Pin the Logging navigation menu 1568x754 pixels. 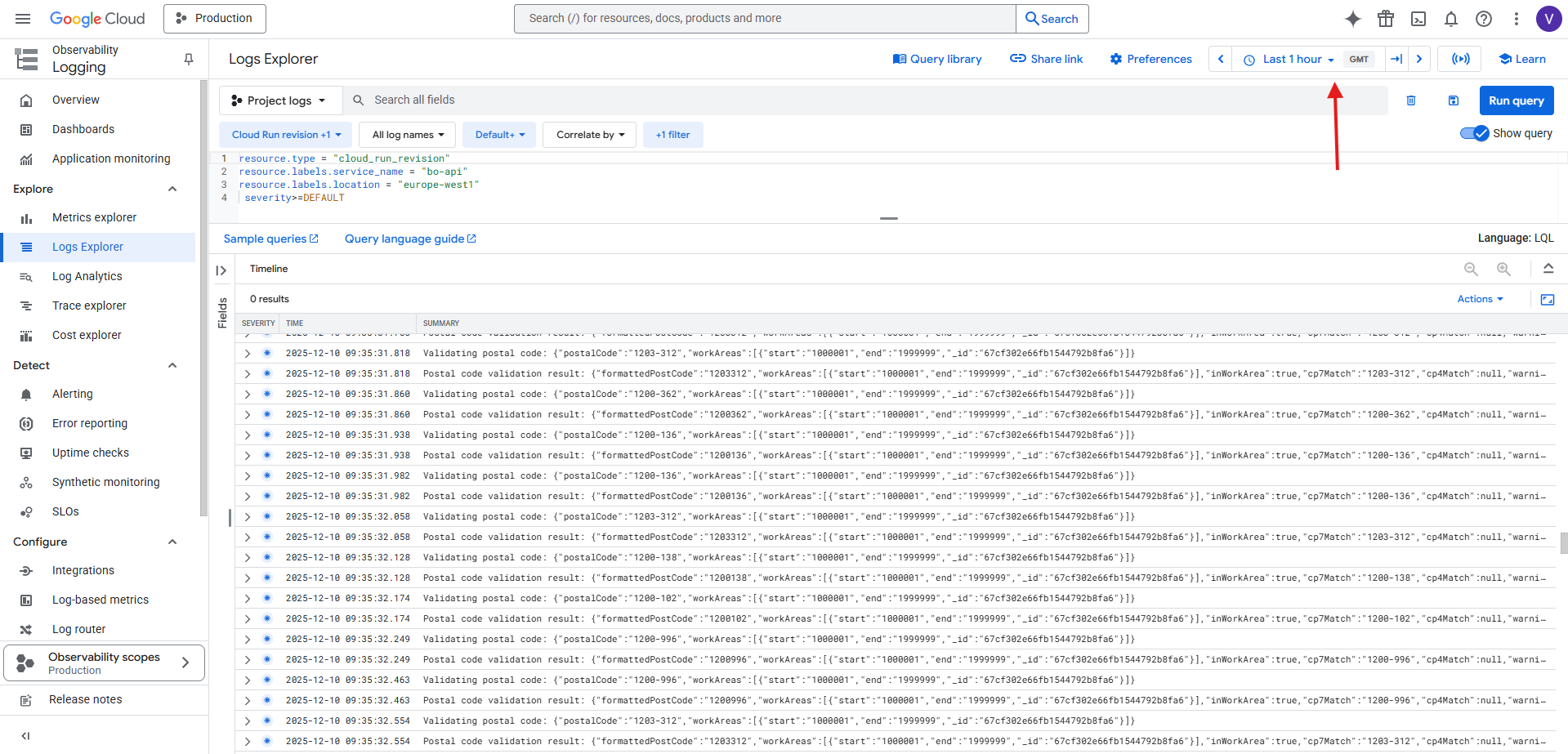coord(189,59)
